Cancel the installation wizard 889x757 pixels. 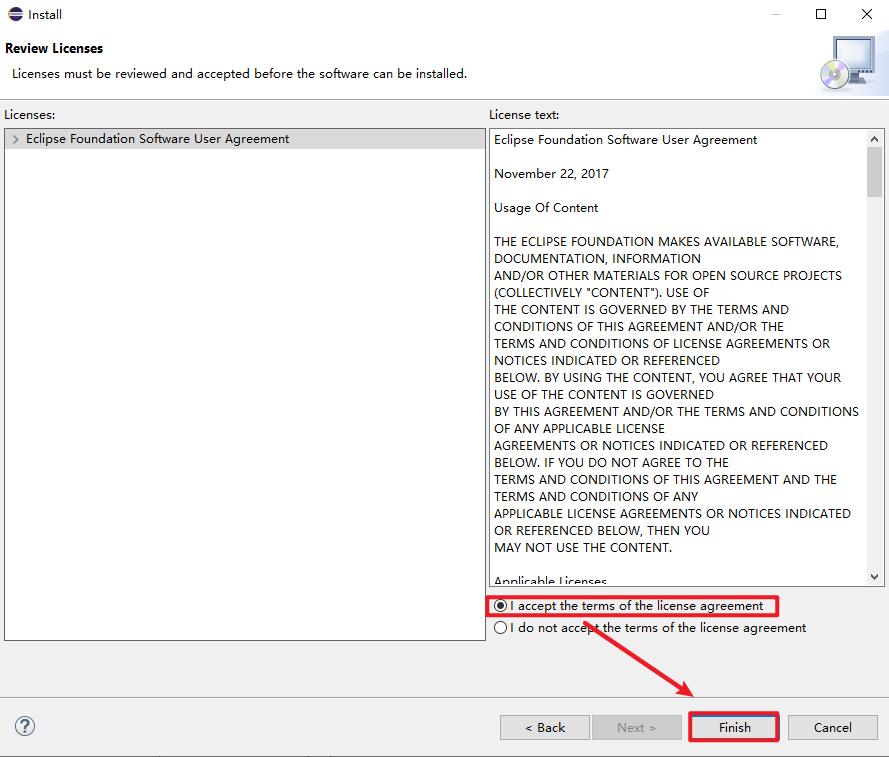[832, 727]
